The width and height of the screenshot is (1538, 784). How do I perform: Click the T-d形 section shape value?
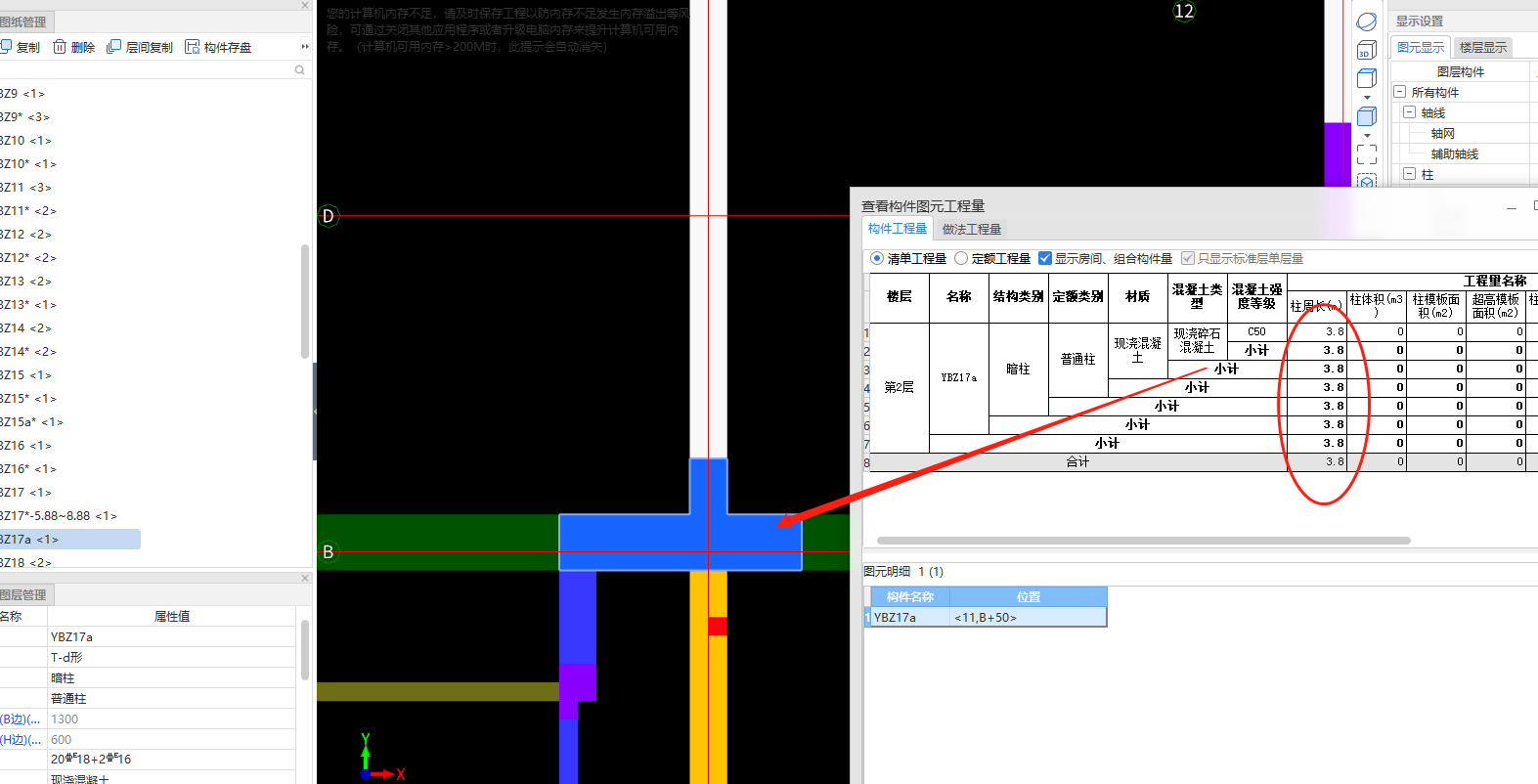(171, 657)
